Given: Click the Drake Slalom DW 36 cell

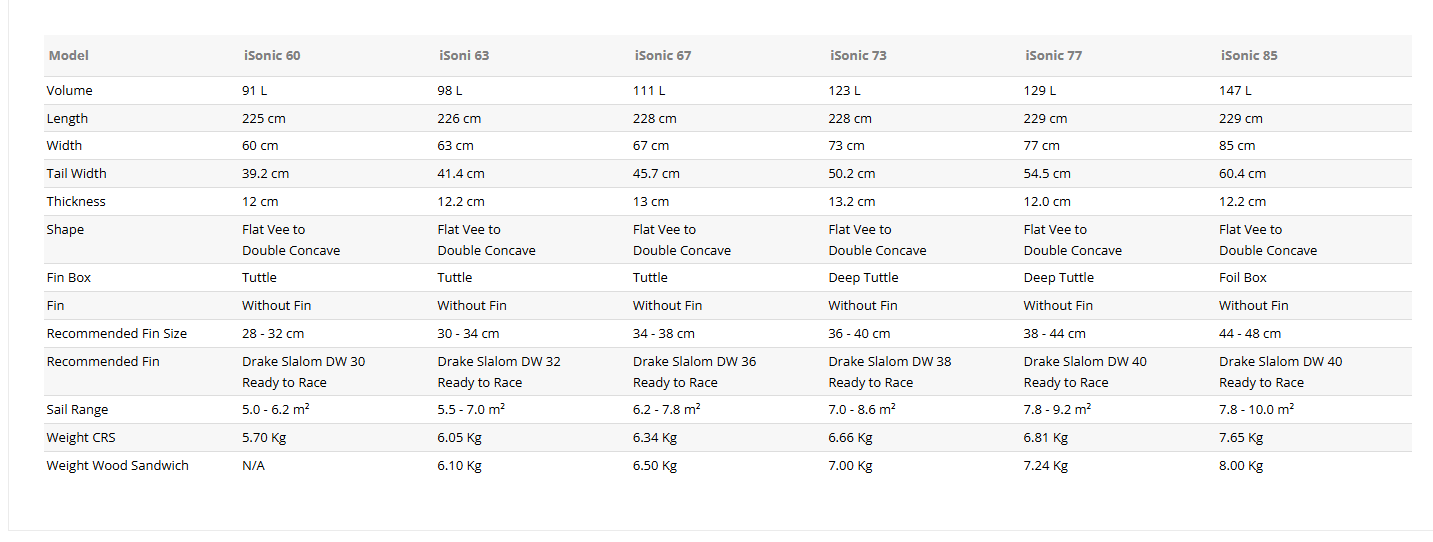Looking at the screenshot, I should pyautogui.click(x=694, y=372).
